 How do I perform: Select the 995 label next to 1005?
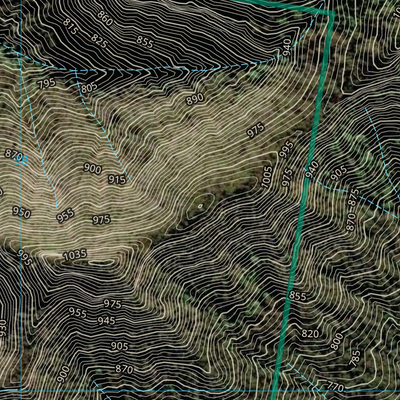point(287,150)
